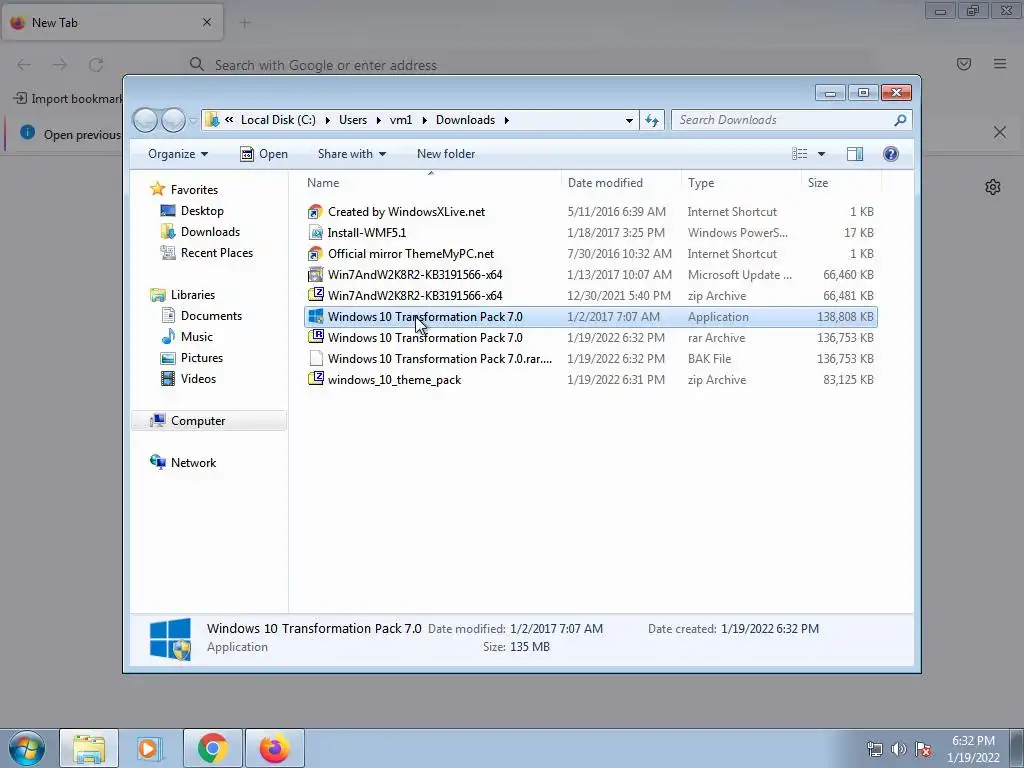
Task: Select Win7AndW2K8R2-KB3191566-x64 Microsoft Update file
Action: [590, 275]
